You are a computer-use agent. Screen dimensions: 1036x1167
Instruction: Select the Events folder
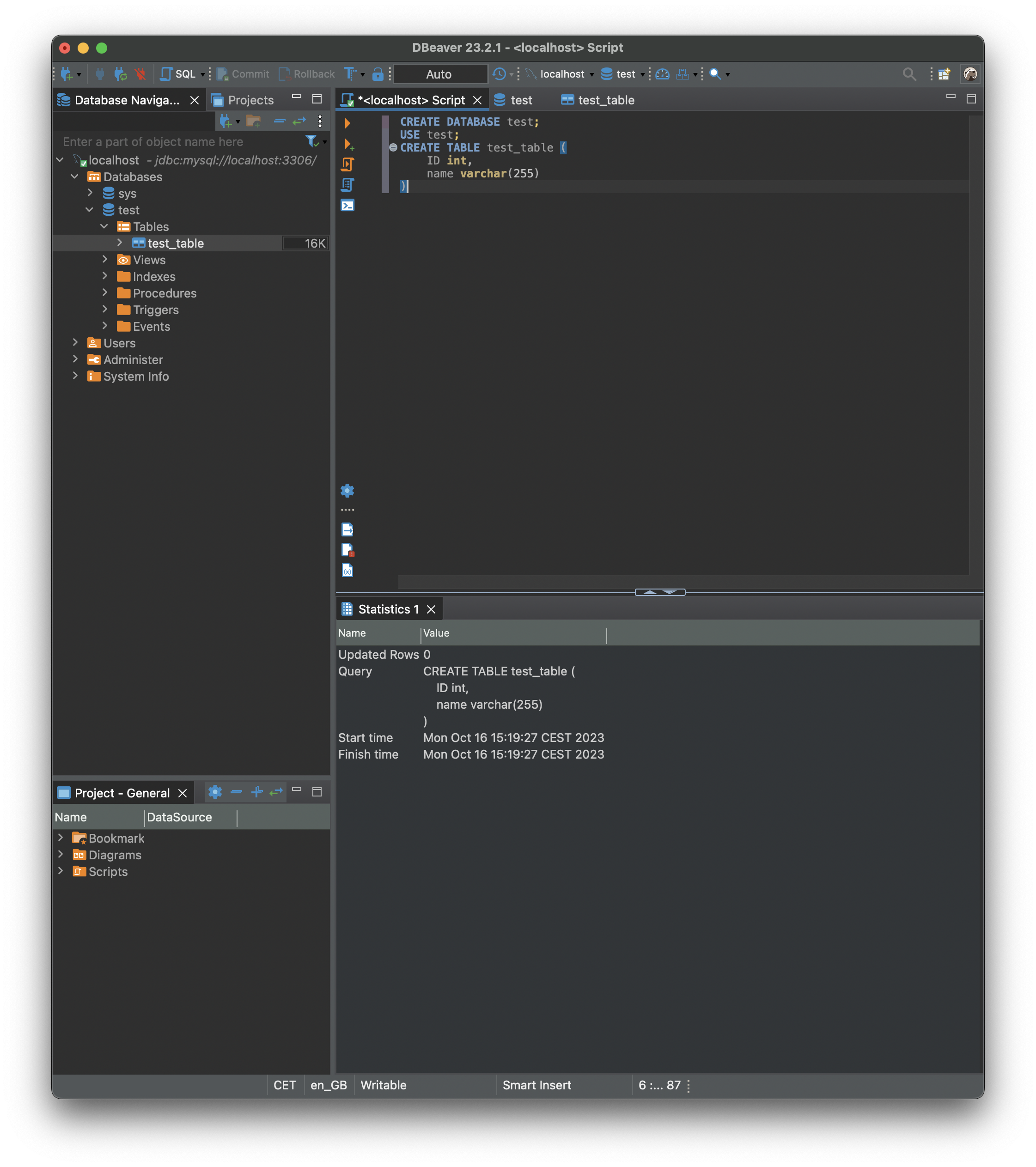pyautogui.click(x=143, y=327)
